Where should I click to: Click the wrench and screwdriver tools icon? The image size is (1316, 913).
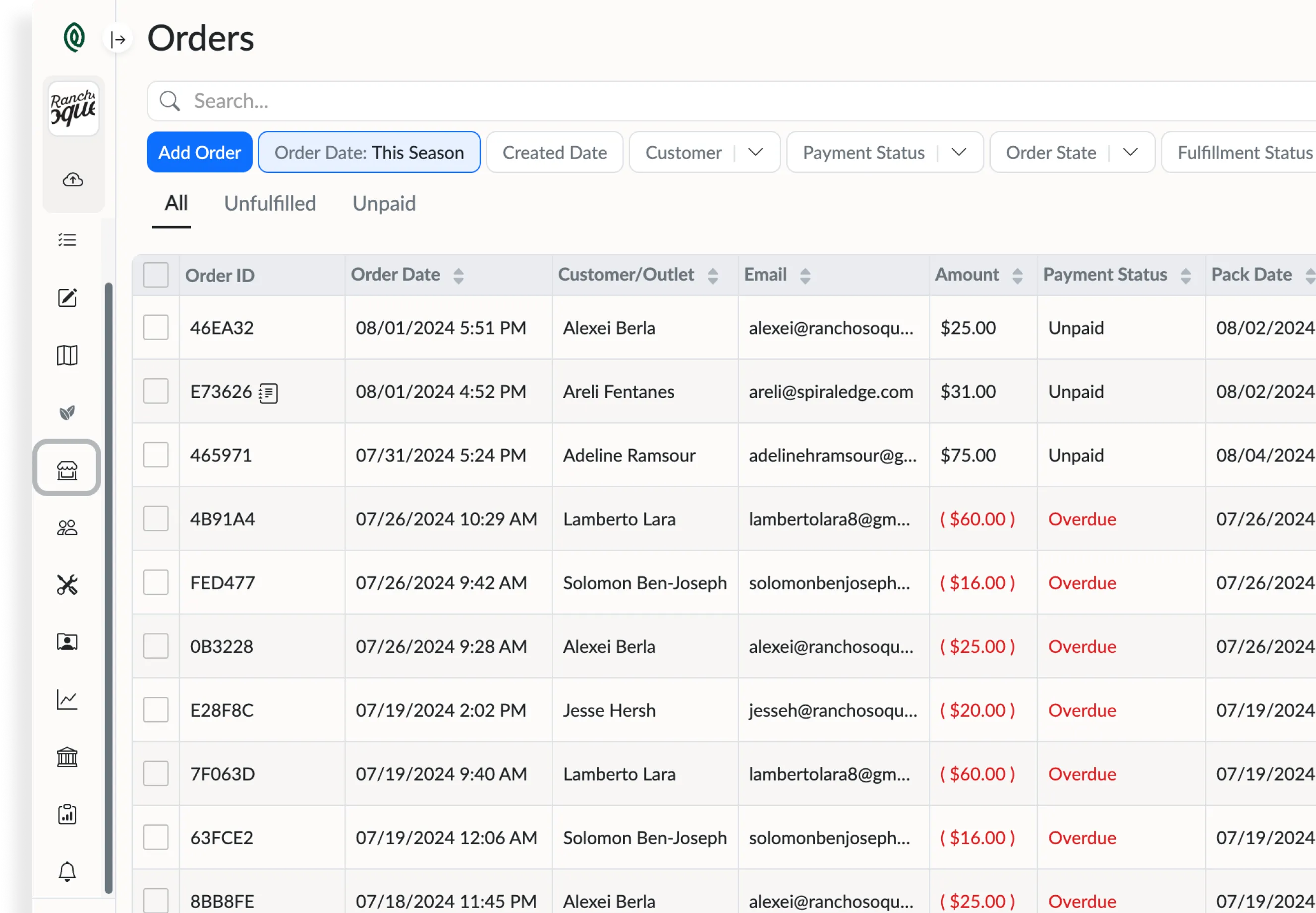(67, 585)
